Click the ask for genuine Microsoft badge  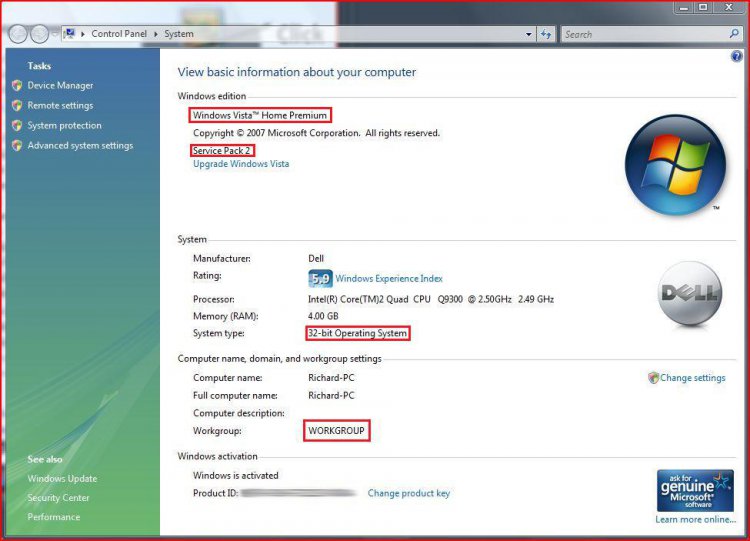point(695,491)
